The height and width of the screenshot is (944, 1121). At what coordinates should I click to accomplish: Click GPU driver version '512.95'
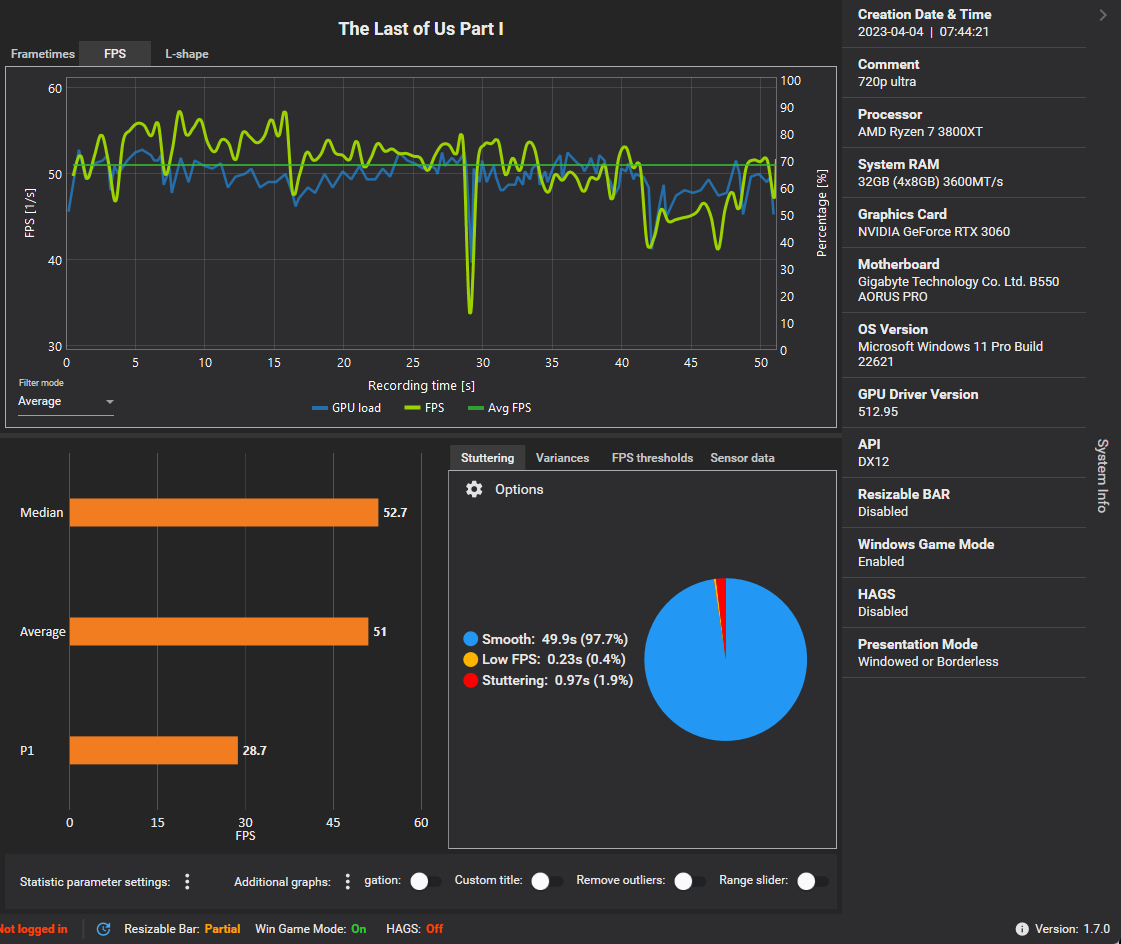pyautogui.click(x=878, y=412)
